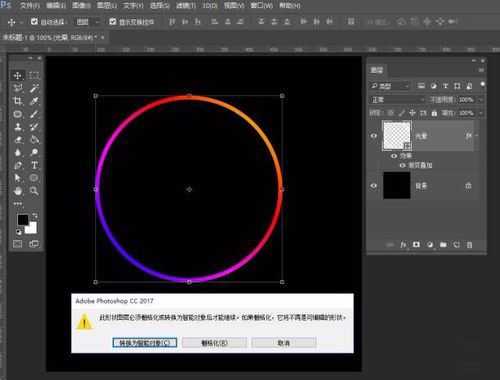
Task: Toggle visibility of layer Effects row
Action: [394, 156]
